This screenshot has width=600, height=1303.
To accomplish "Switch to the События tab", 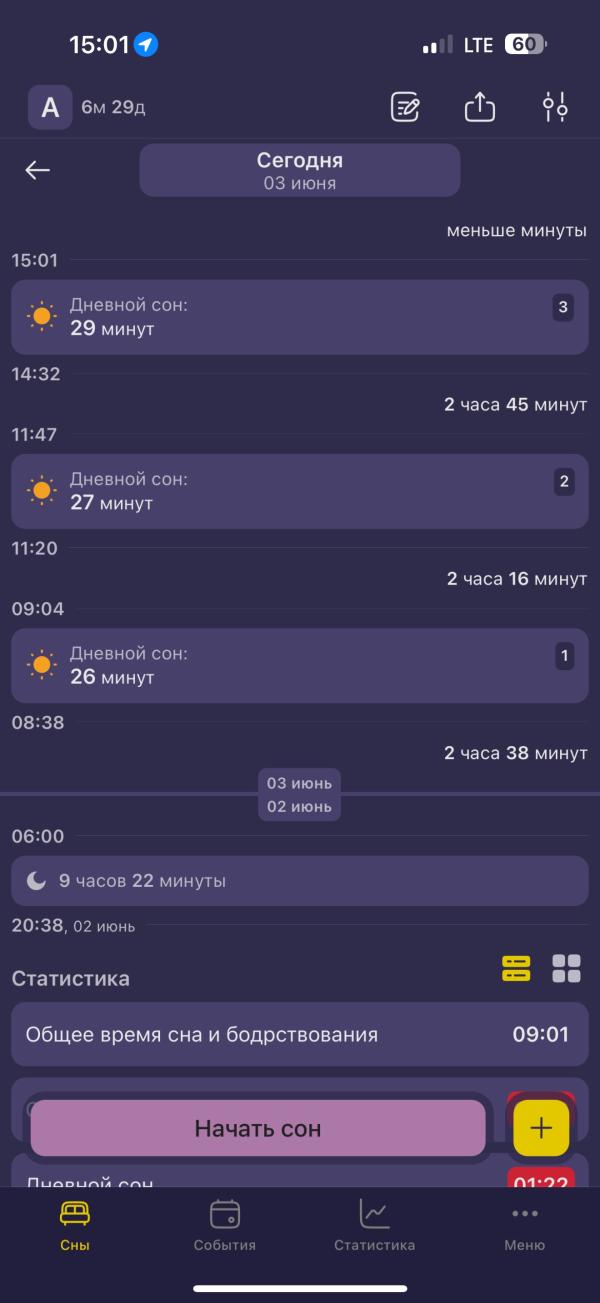I will tap(225, 1226).
